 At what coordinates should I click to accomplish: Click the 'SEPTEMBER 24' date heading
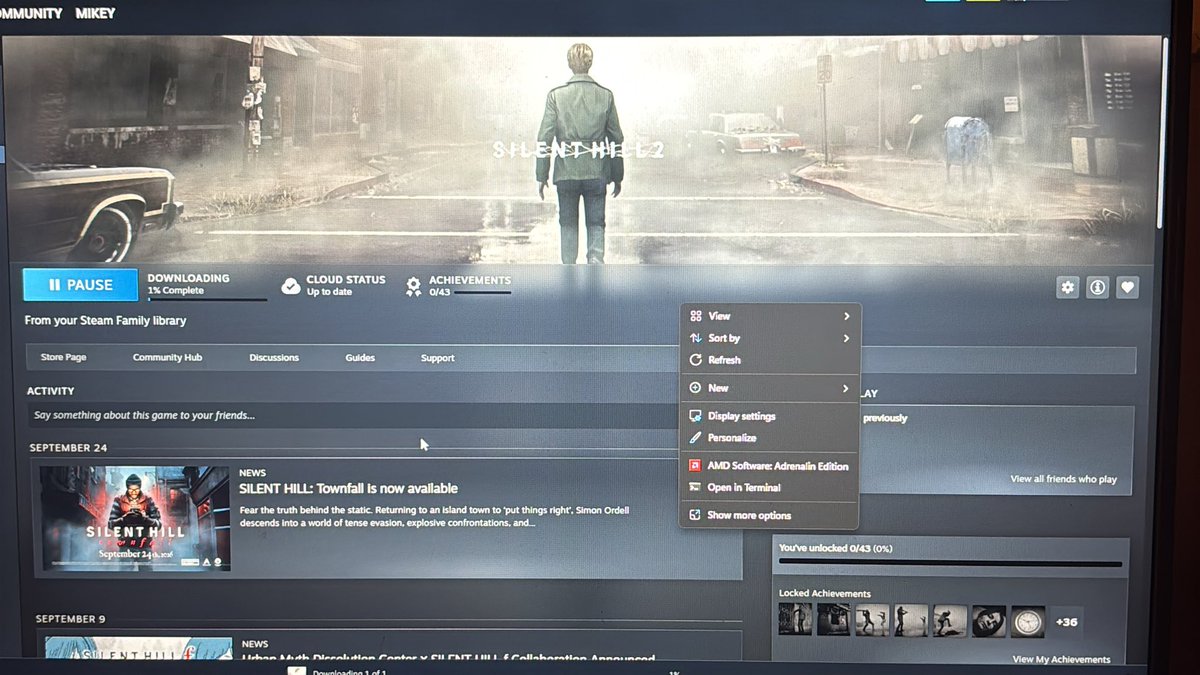pos(68,448)
